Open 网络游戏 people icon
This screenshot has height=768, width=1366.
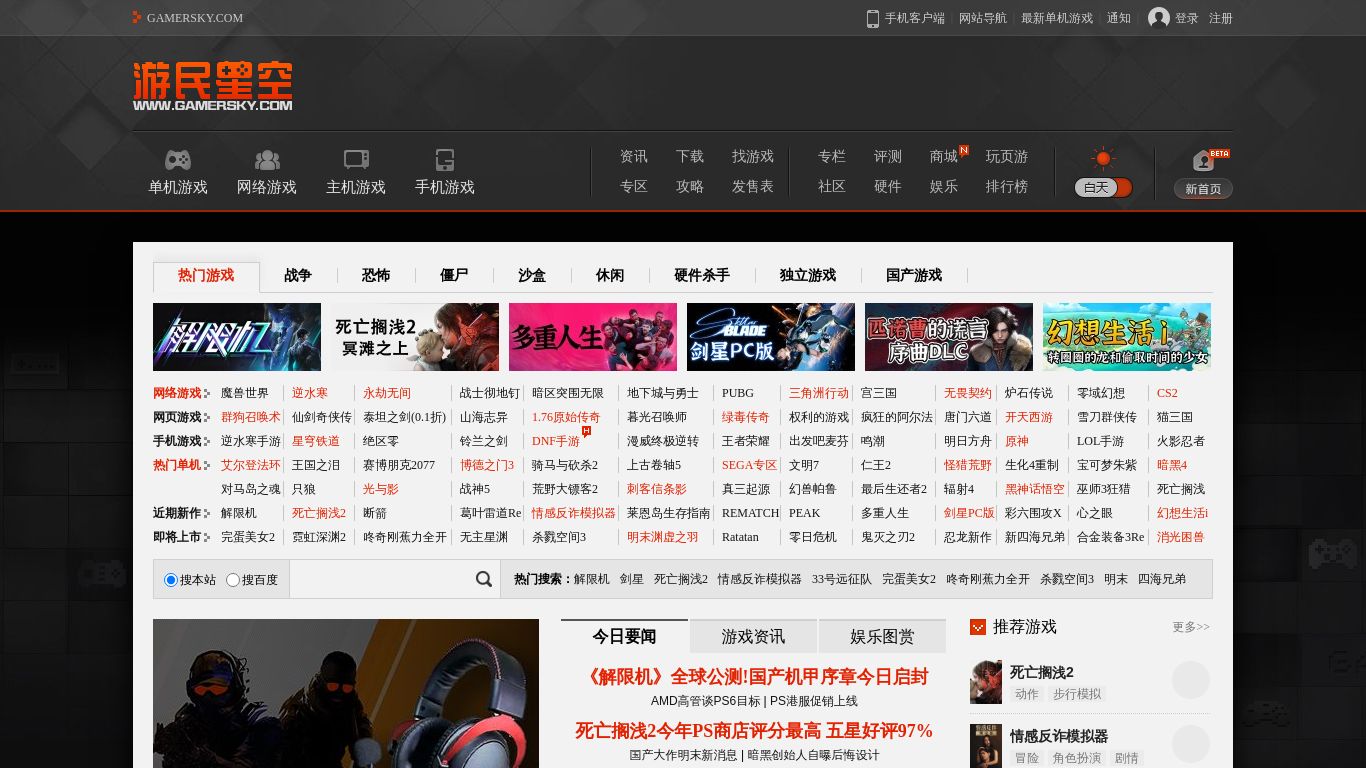pos(267,160)
